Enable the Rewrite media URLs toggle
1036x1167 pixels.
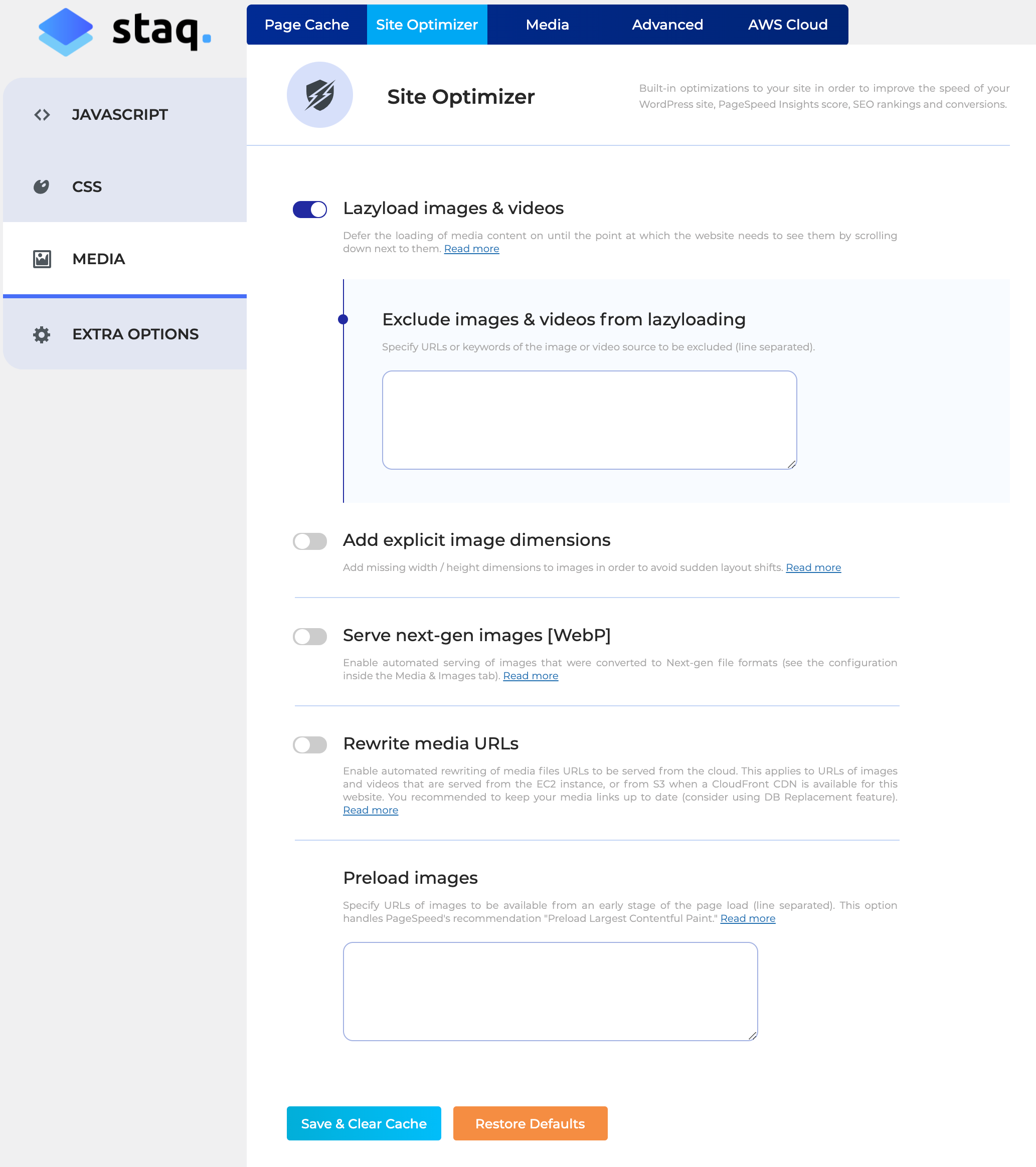pos(309,745)
